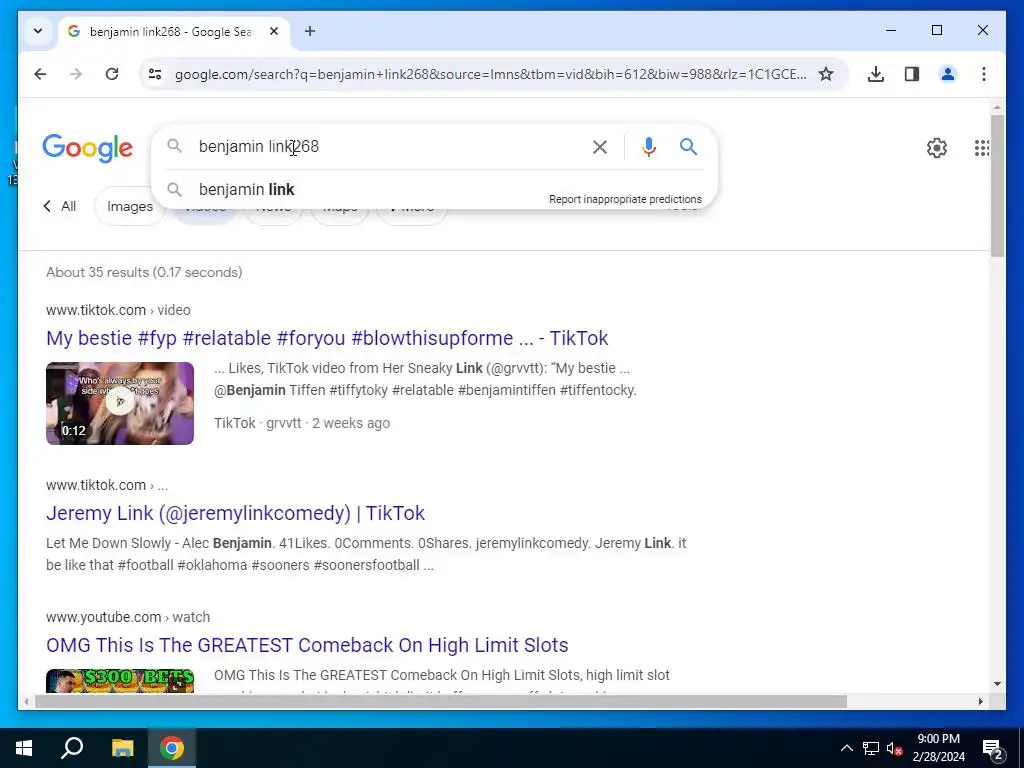Click 'TikTok · grvvtt · 2 weeks ago' text
Viewport: 1024px width, 768px height.
pos(302,423)
